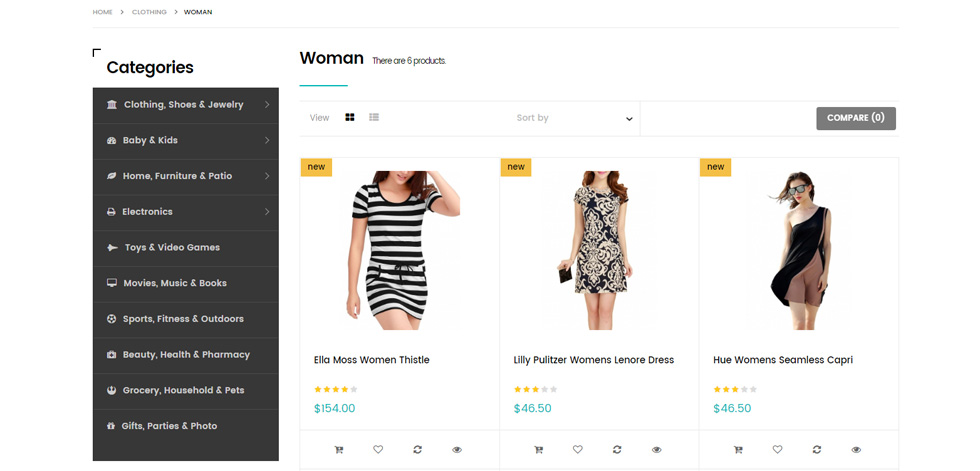The width and height of the screenshot is (980, 471).
Task: Compare the Hue Womens Seamless Capri
Action: pos(817,449)
